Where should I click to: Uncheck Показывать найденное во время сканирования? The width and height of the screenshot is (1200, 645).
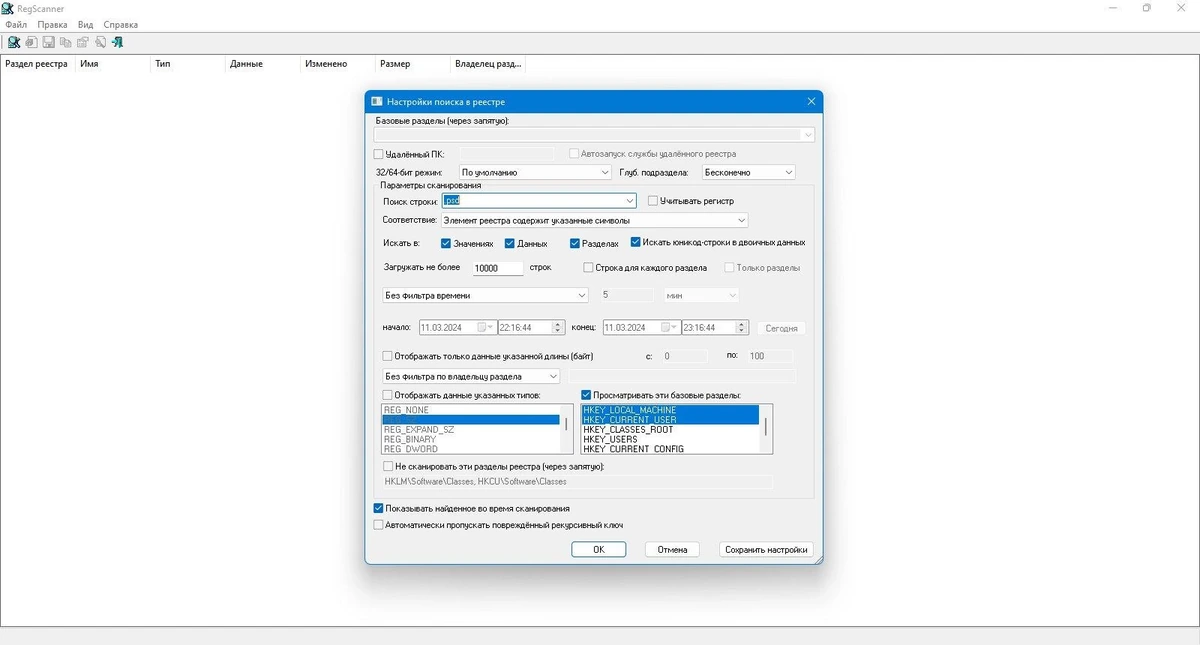(x=378, y=509)
